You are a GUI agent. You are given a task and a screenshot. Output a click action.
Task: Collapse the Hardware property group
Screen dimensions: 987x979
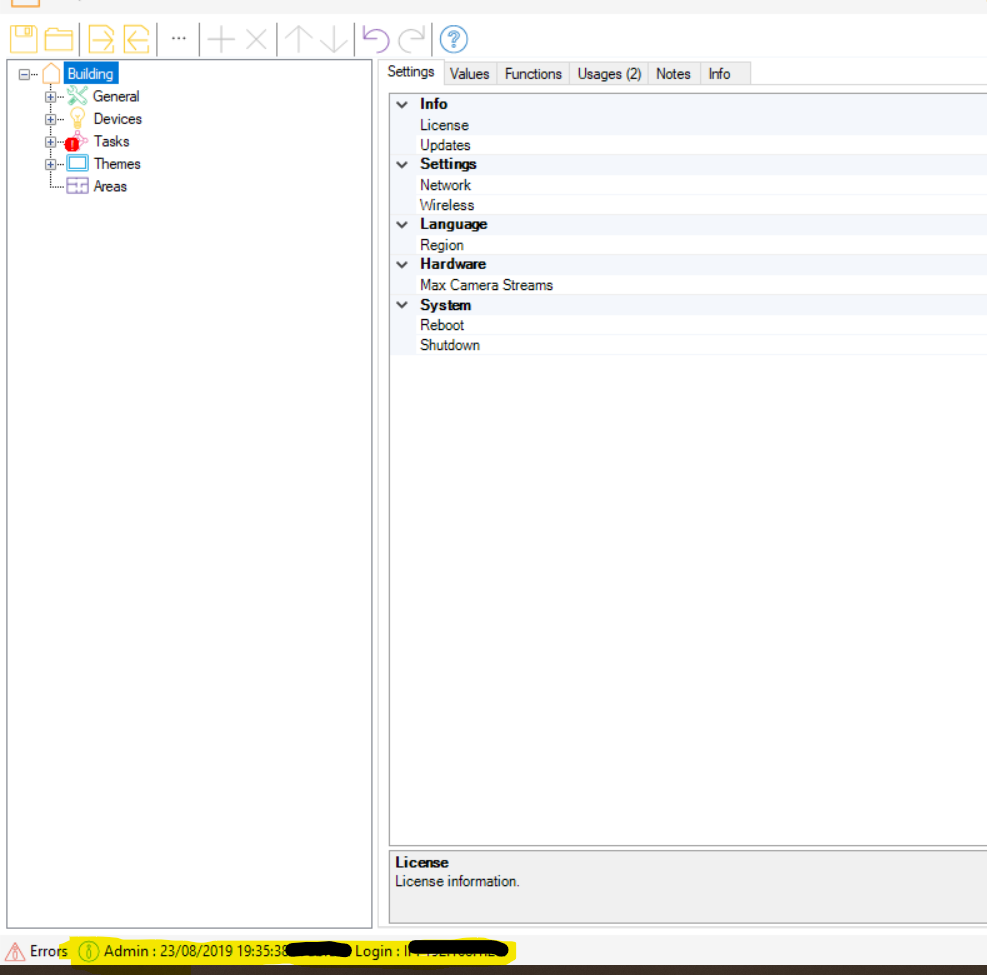pos(402,265)
